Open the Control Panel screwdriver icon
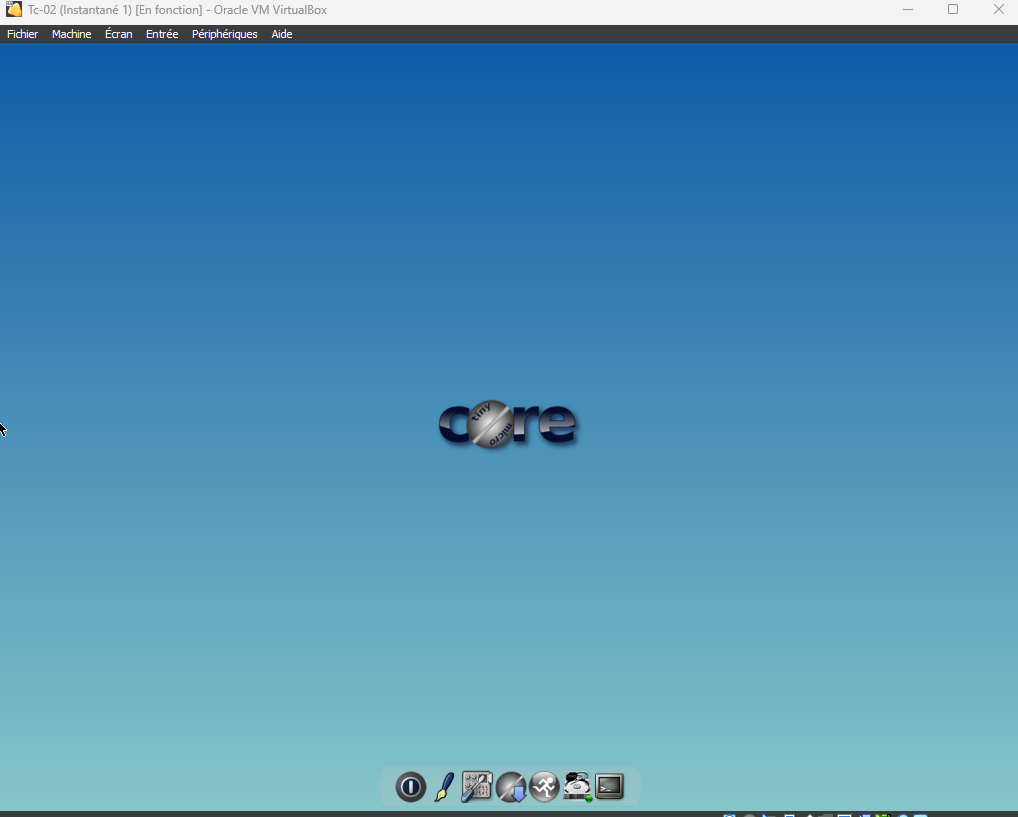The width and height of the screenshot is (1018, 817). pyautogui.click(x=477, y=786)
